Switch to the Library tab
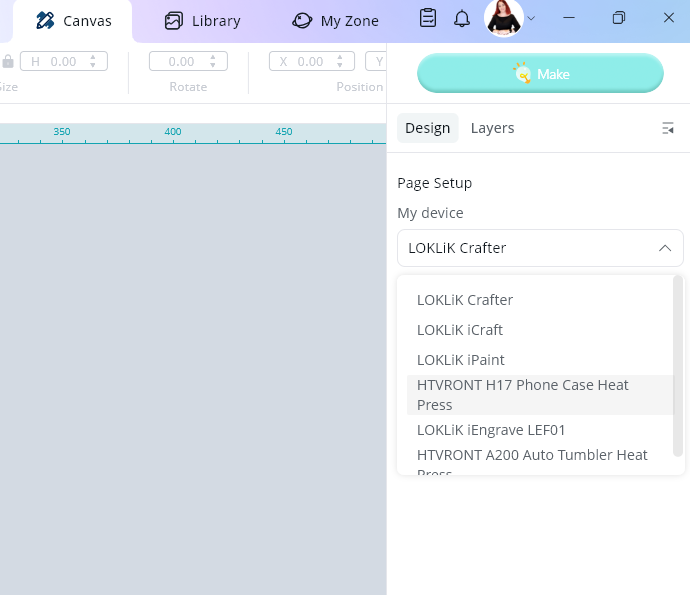The image size is (690, 595). pyautogui.click(x=202, y=21)
